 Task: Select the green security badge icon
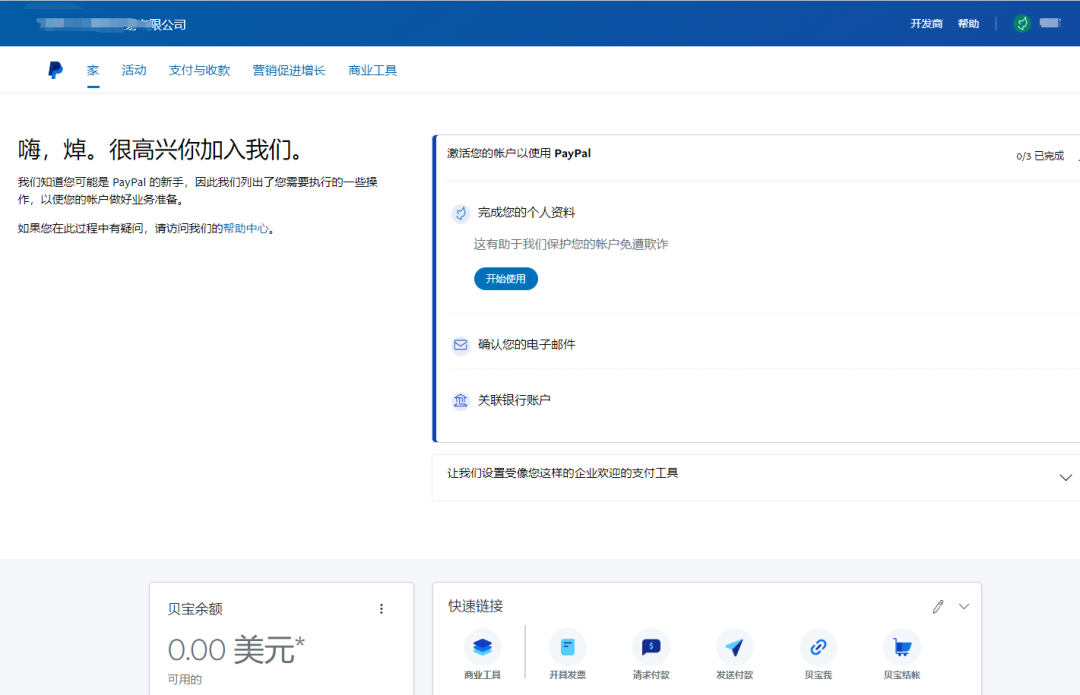(1021, 22)
